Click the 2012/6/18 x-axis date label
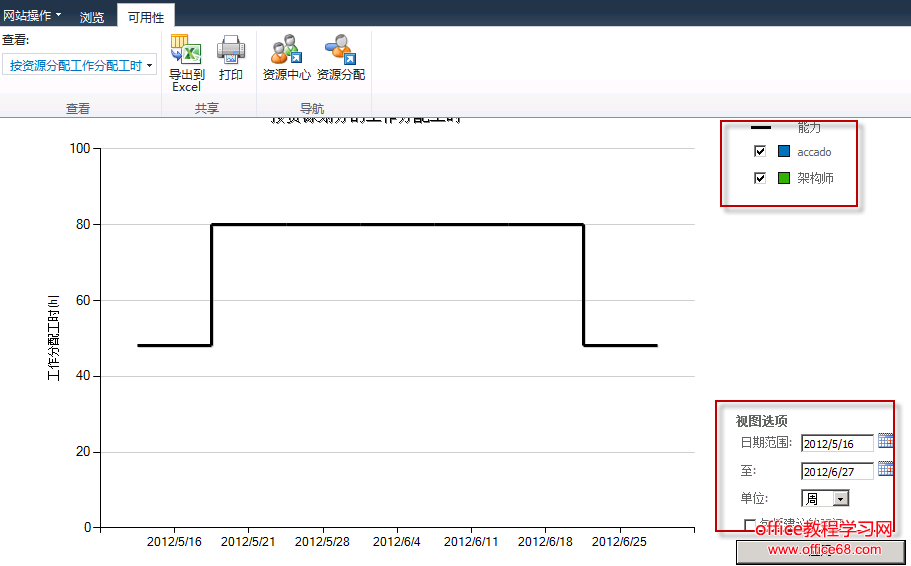911x566 pixels. tap(545, 542)
